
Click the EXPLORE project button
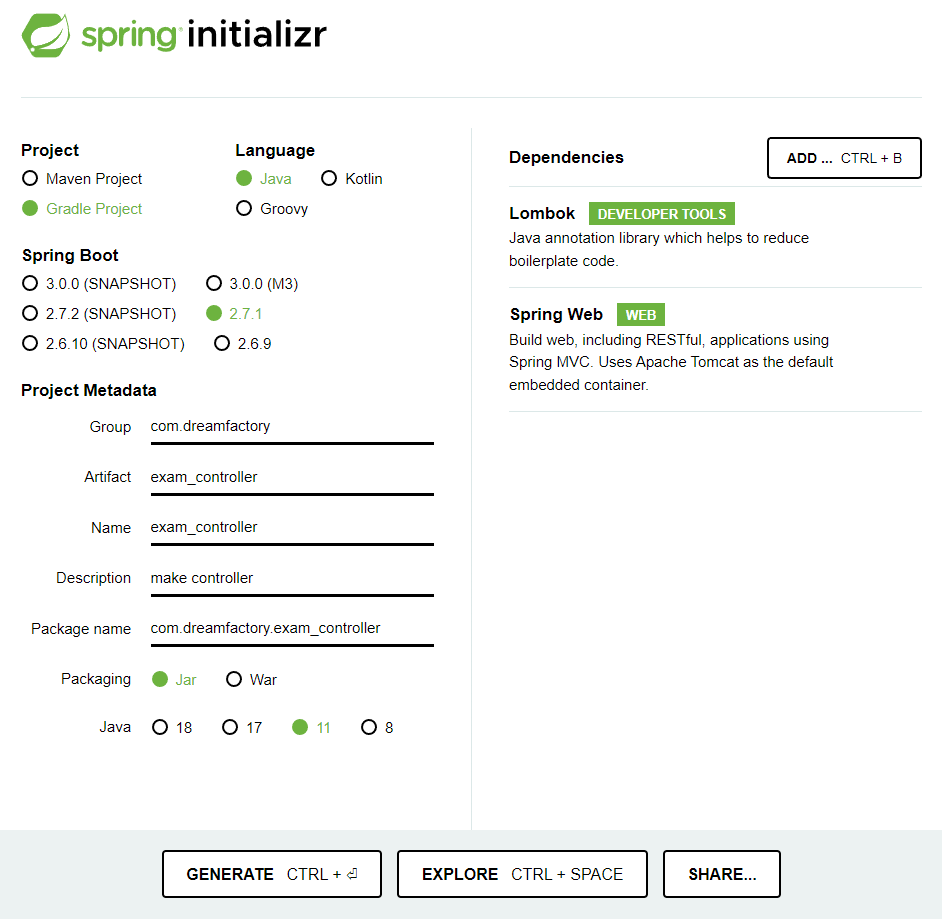522,874
